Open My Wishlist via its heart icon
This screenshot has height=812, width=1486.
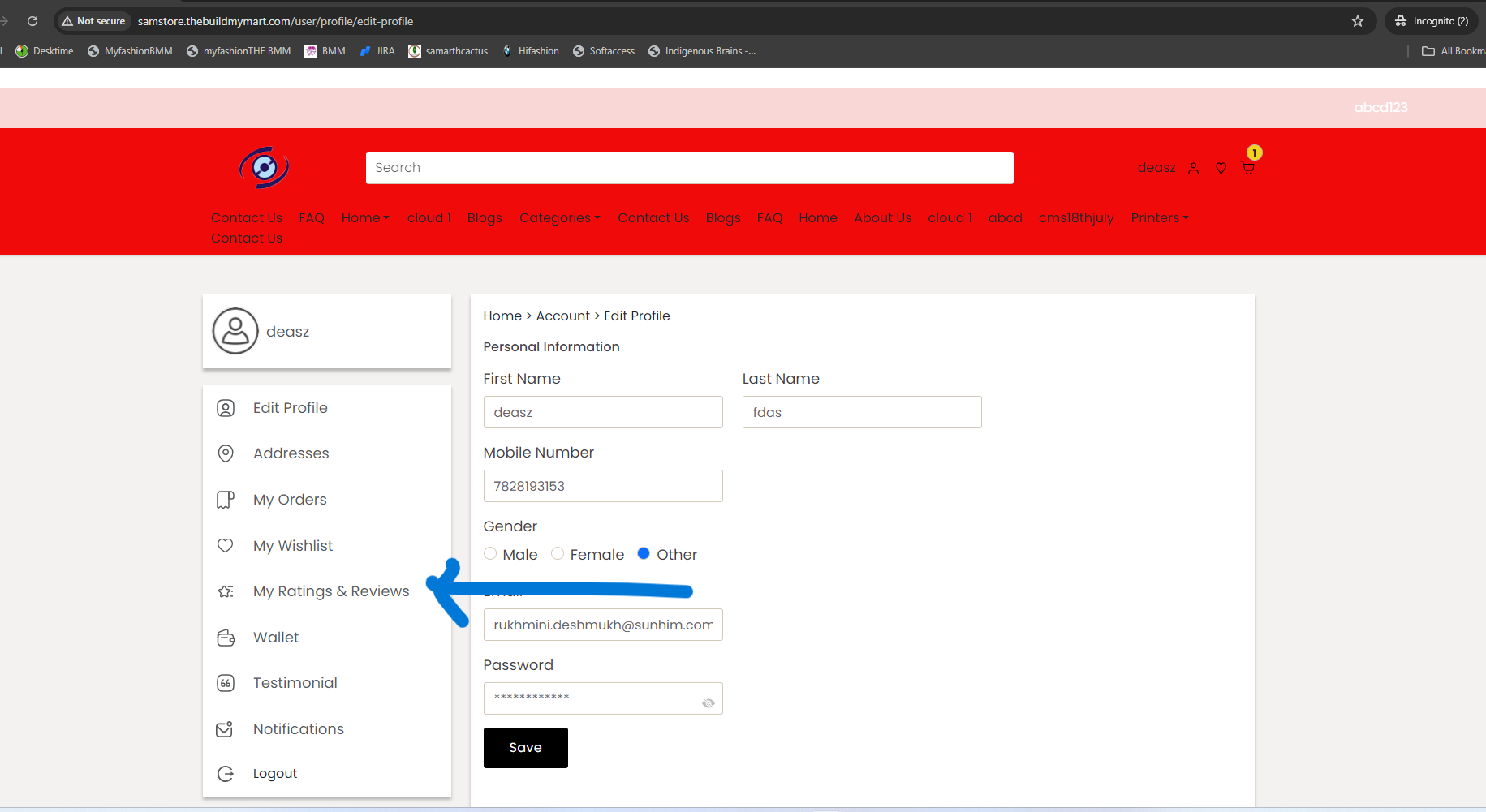(226, 546)
